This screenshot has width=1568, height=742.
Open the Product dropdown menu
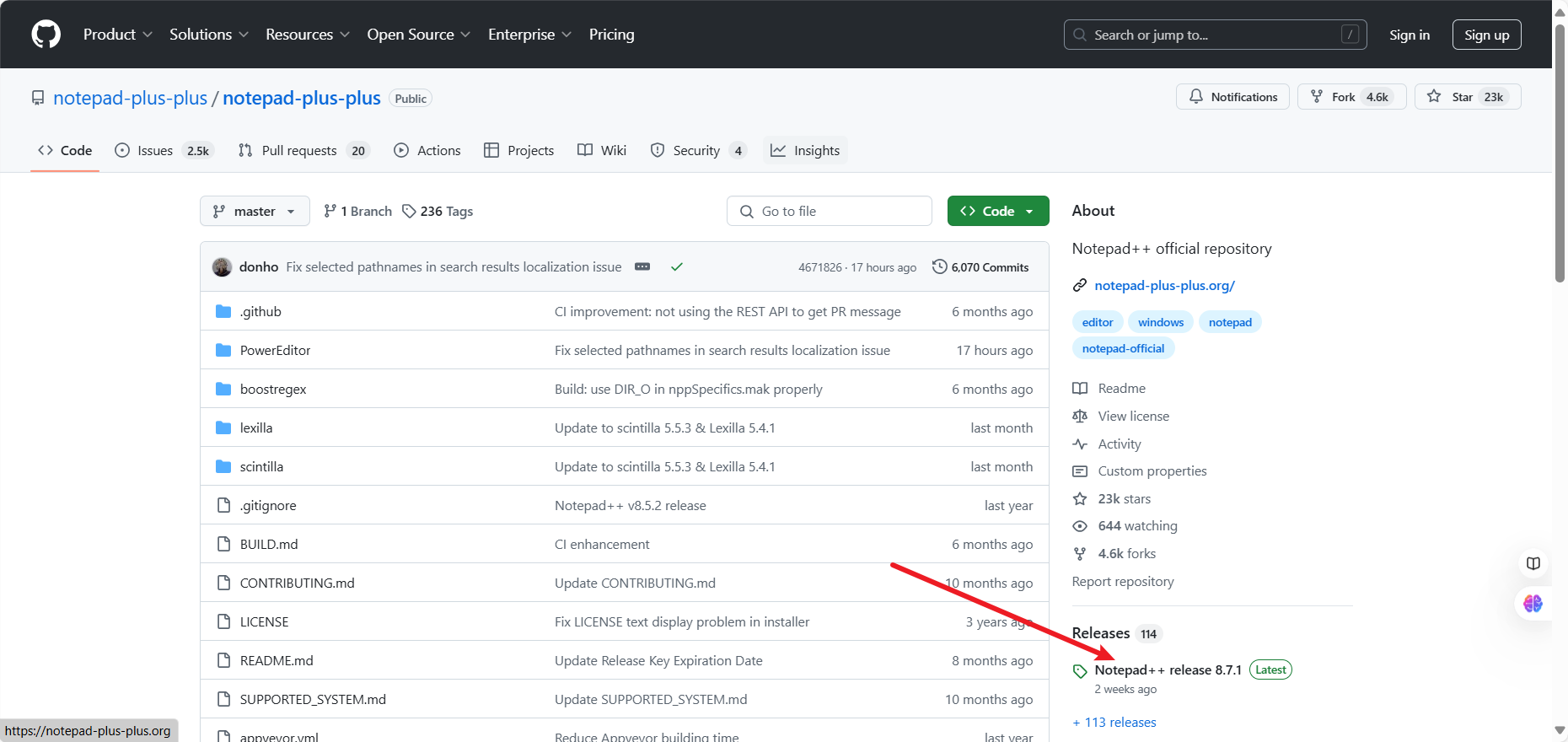pyautogui.click(x=117, y=35)
